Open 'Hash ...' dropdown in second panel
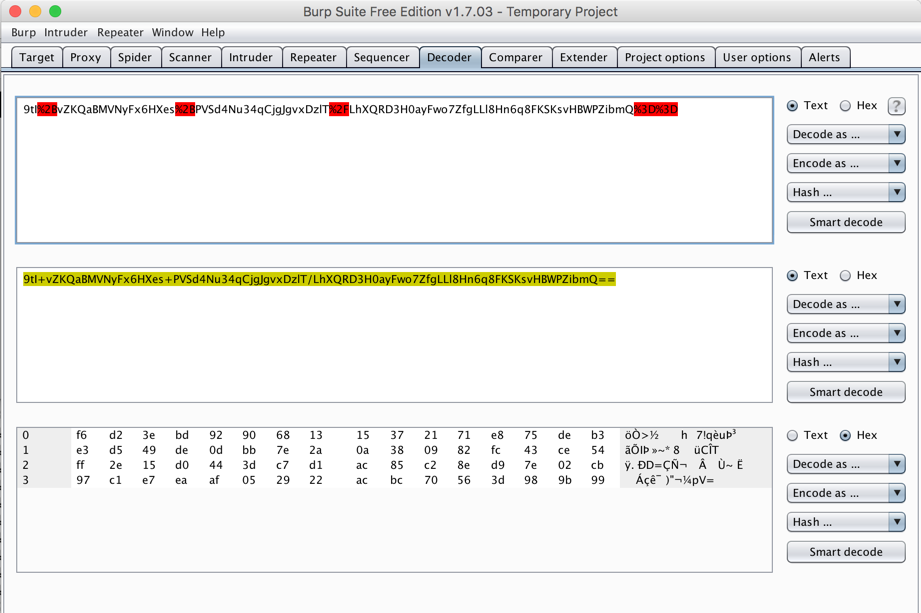 click(x=846, y=362)
